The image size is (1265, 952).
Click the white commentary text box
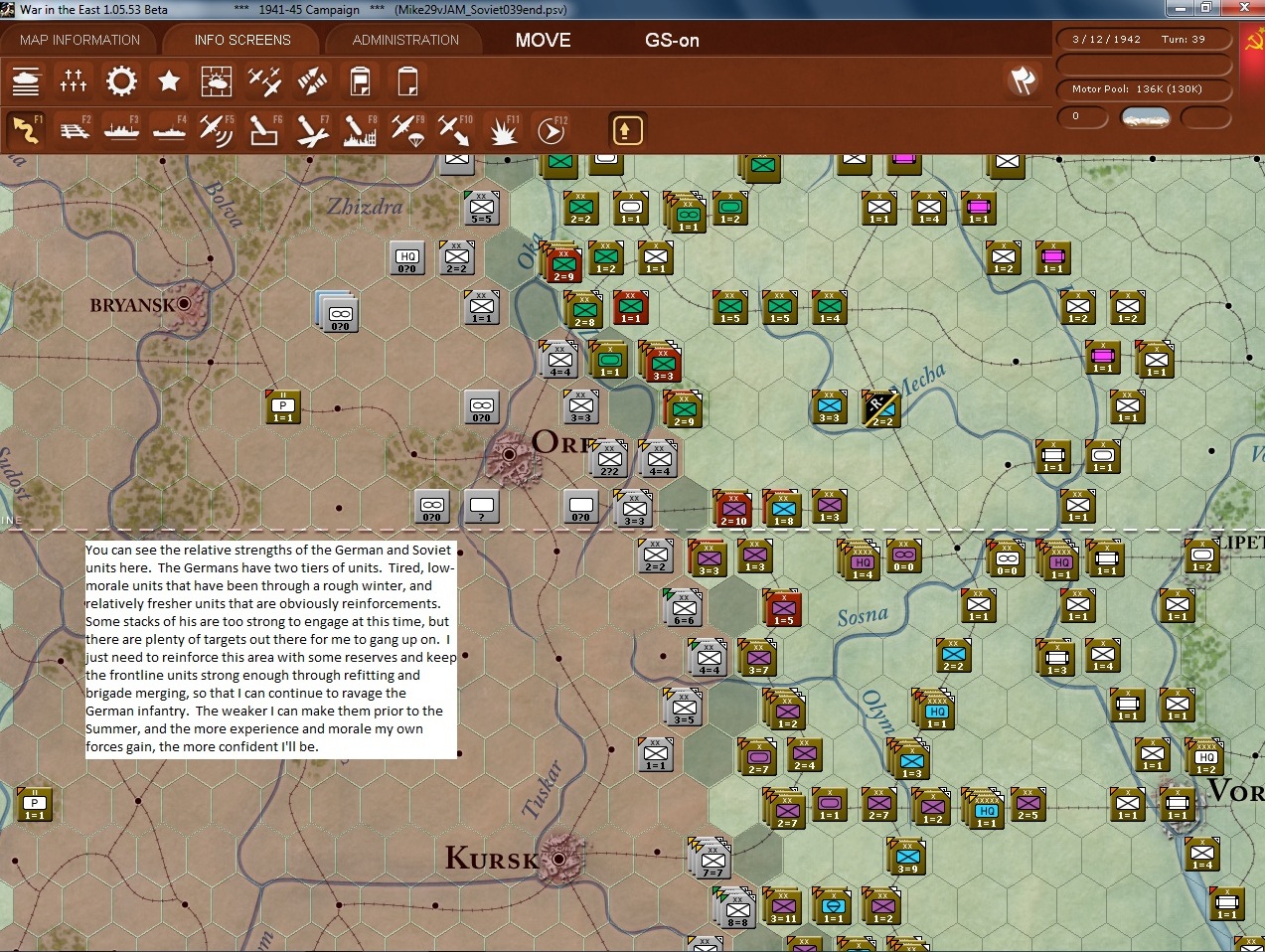[x=271, y=649]
